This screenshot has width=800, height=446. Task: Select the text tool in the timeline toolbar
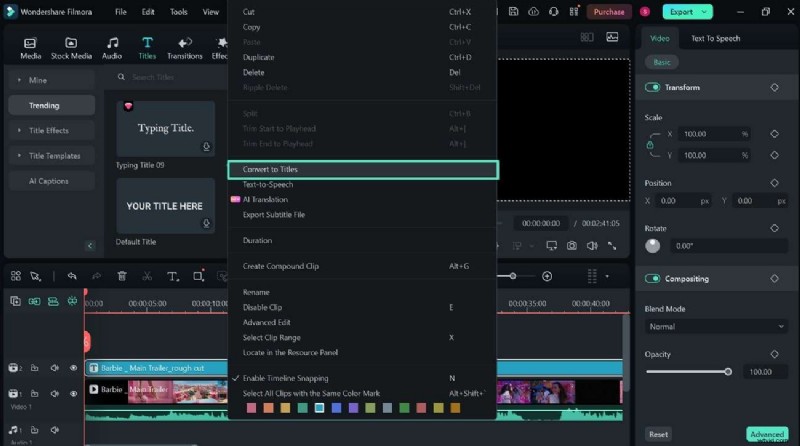coord(172,276)
